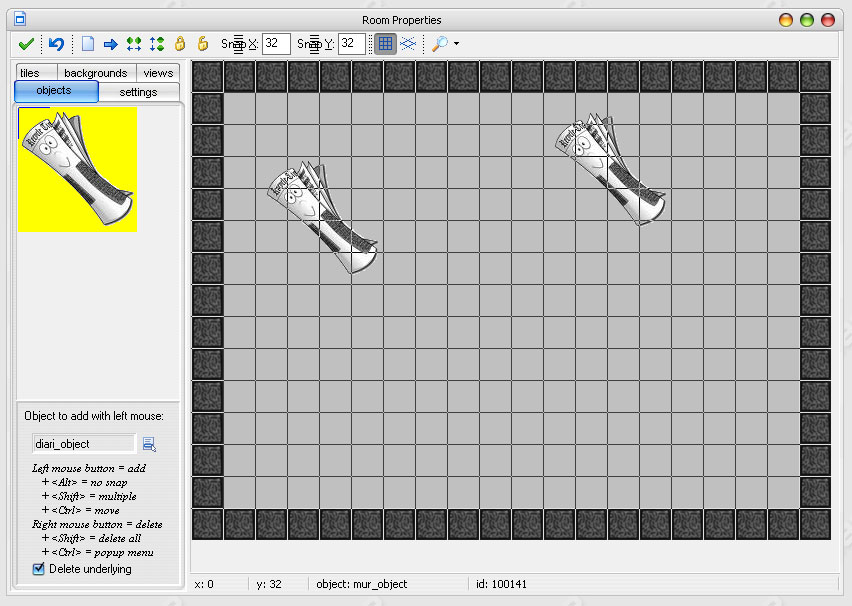Viewport: 852px width, 606px height.
Task: Open the views tab
Action: pyautogui.click(x=158, y=73)
